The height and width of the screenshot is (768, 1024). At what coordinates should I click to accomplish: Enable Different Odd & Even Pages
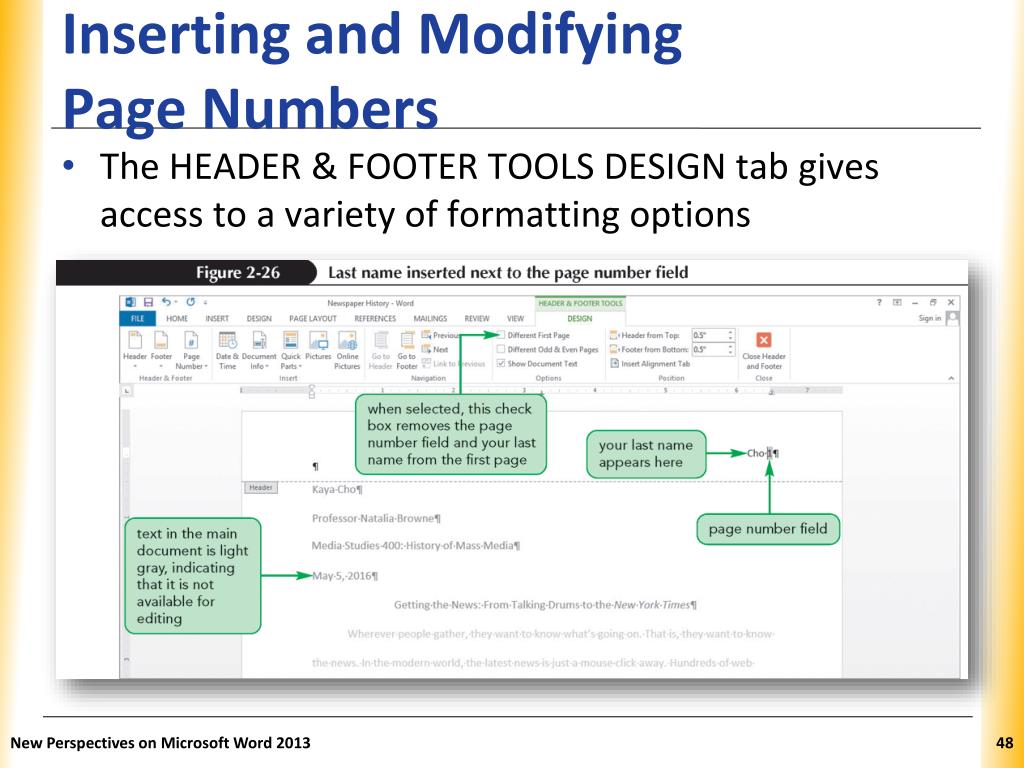[501, 349]
